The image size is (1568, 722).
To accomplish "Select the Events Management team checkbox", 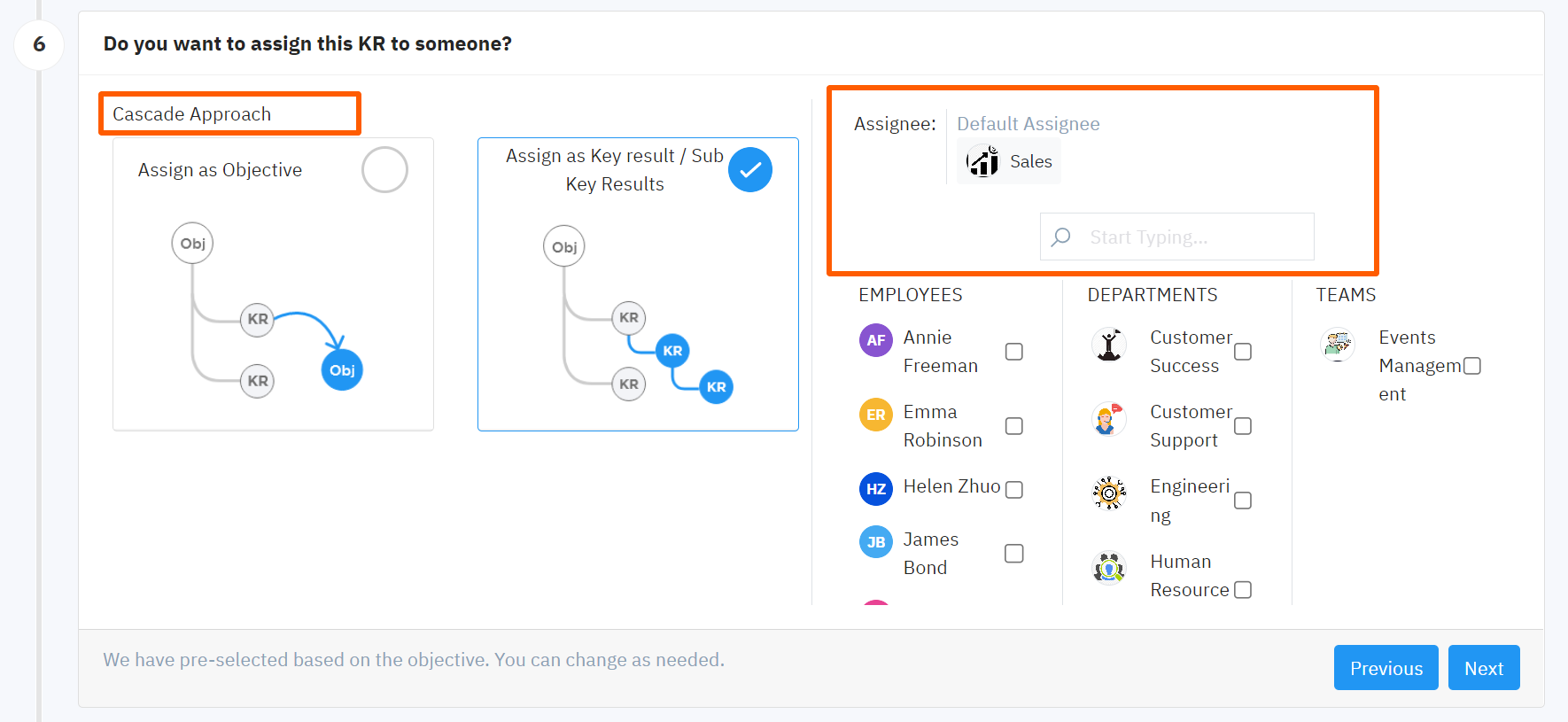I will [1471, 366].
